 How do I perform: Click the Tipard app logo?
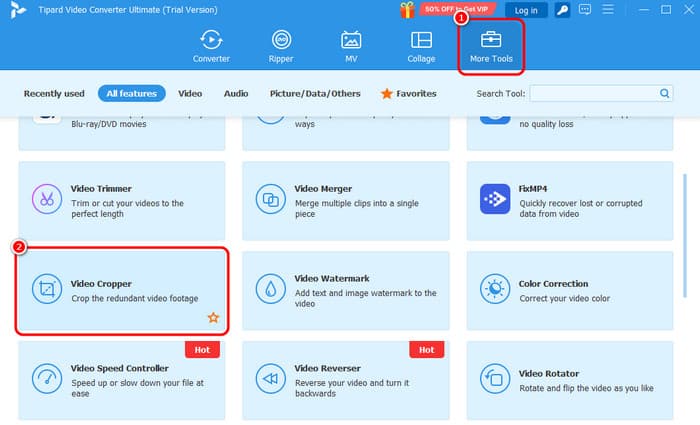(17, 10)
